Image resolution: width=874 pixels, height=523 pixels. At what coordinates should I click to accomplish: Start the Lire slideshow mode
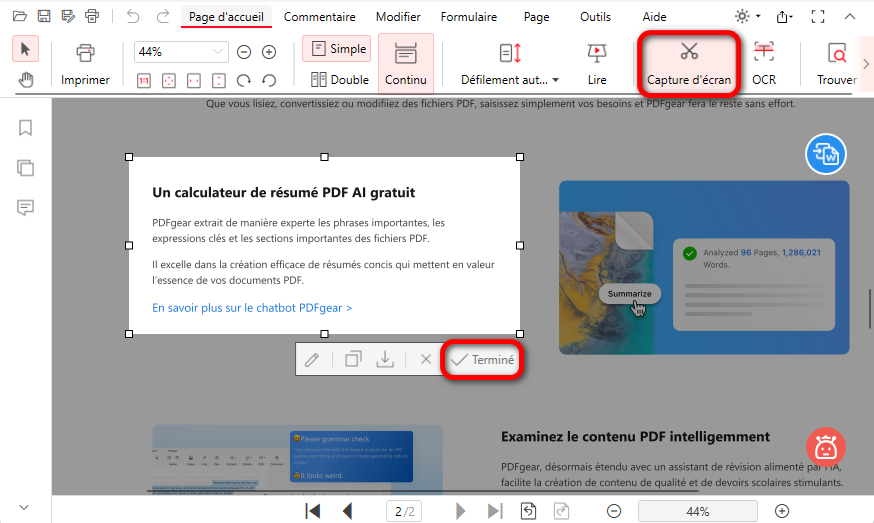tap(597, 65)
